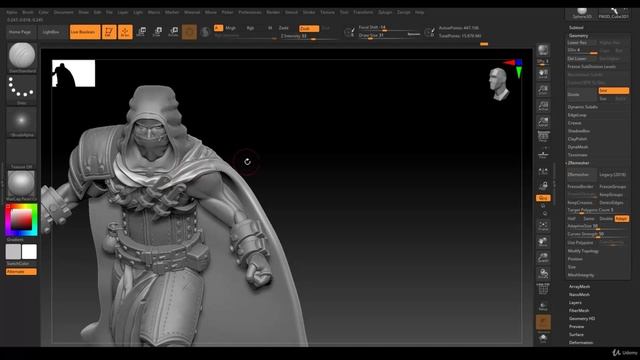This screenshot has width=640, height=360.
Task: Click the Floor grid icon
Action: 543,154
